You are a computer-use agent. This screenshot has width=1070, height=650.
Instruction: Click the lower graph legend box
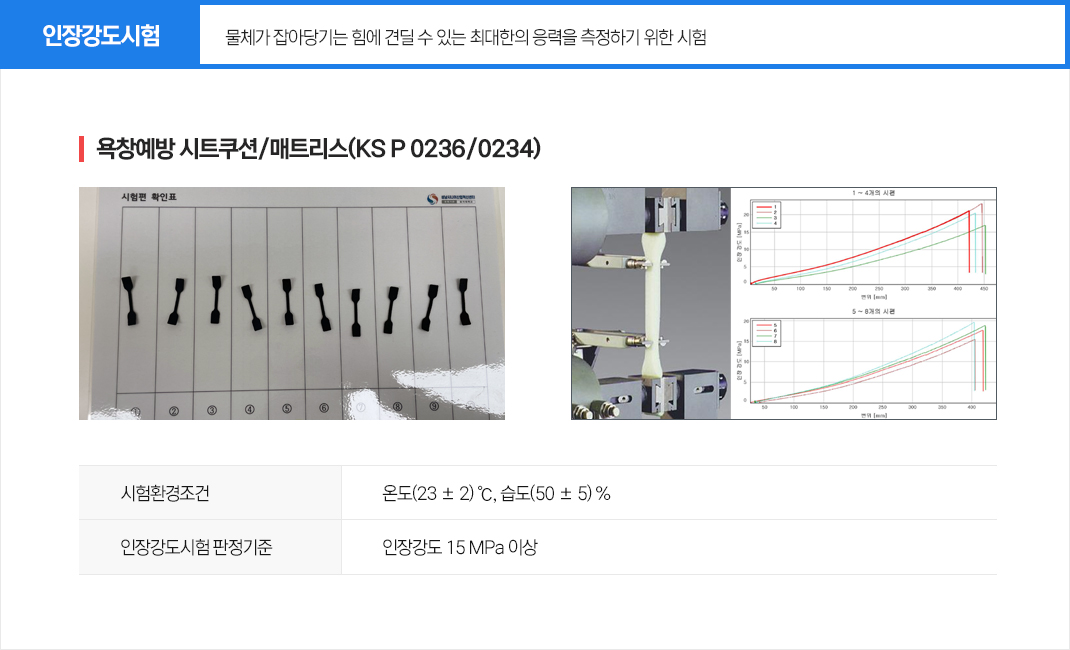coord(765,334)
